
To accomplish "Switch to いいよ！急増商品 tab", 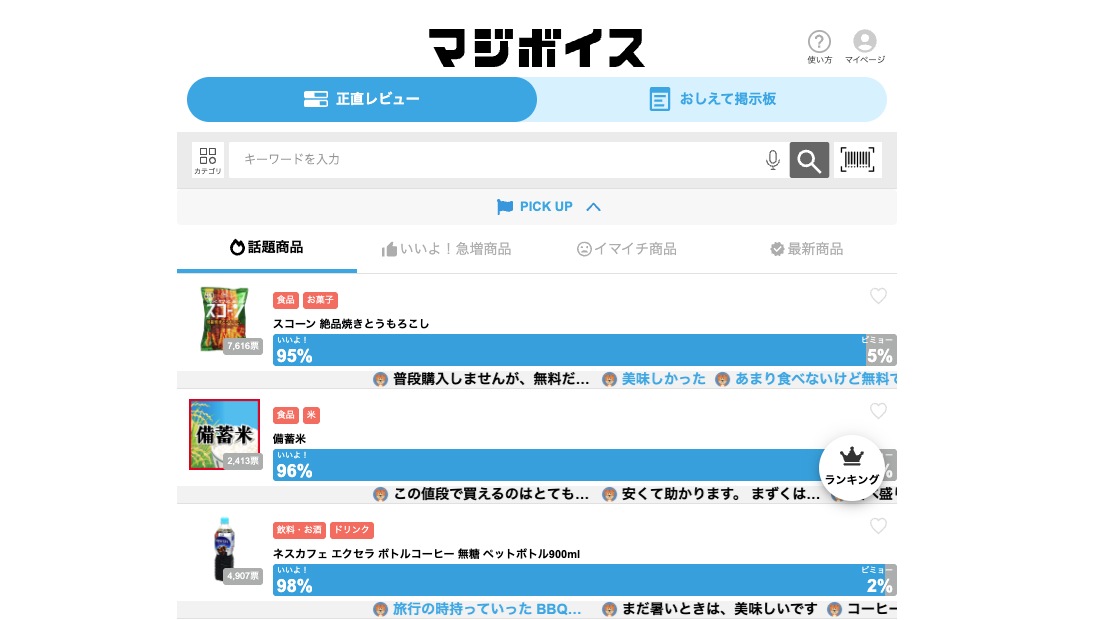I will tap(446, 249).
